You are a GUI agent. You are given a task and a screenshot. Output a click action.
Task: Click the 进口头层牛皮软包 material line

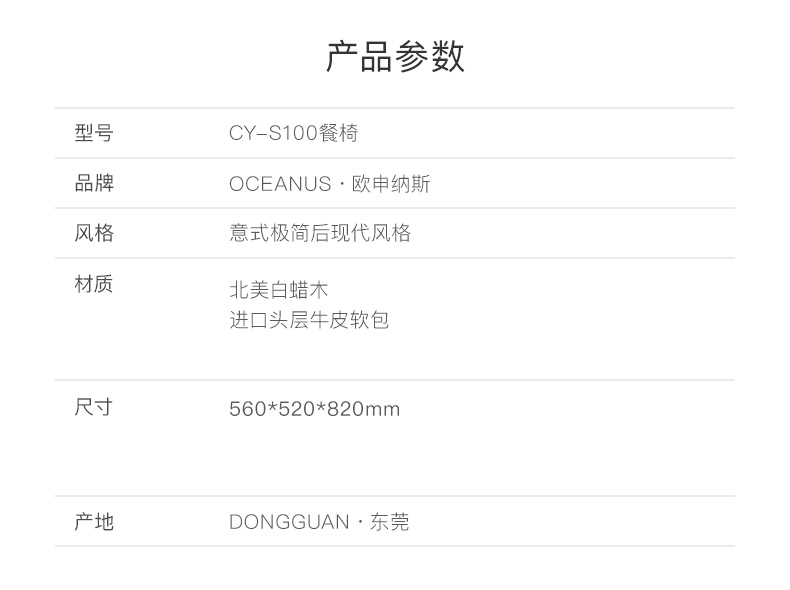309,320
